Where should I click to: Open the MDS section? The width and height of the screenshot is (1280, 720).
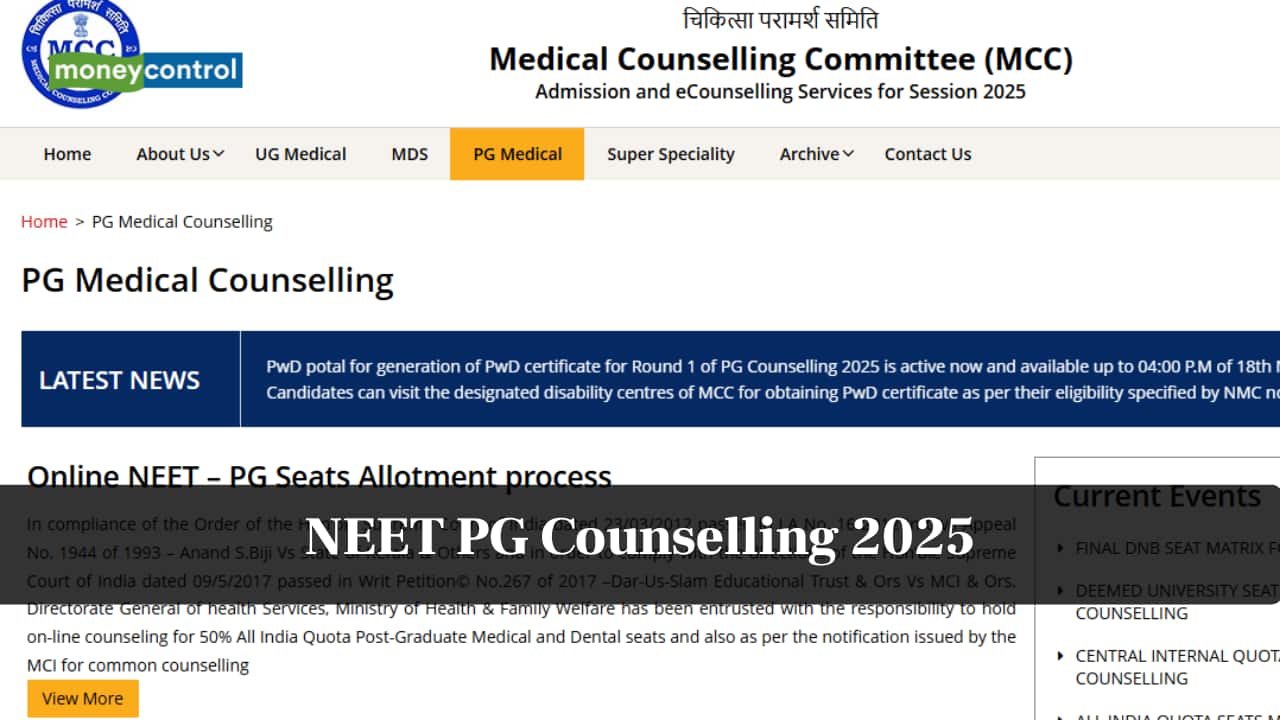tap(409, 154)
